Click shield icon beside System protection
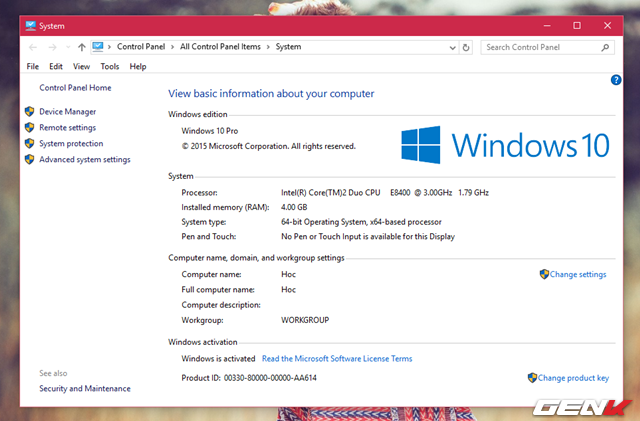This screenshot has height=421, width=640. [29, 143]
